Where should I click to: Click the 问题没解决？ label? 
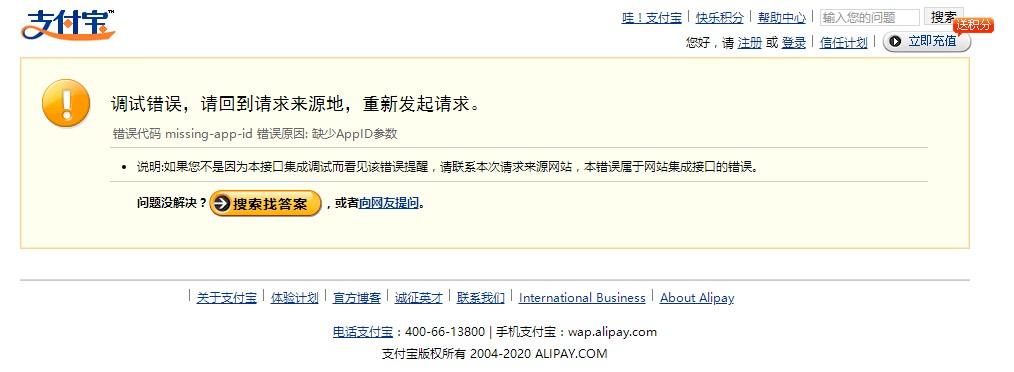pyautogui.click(x=172, y=203)
